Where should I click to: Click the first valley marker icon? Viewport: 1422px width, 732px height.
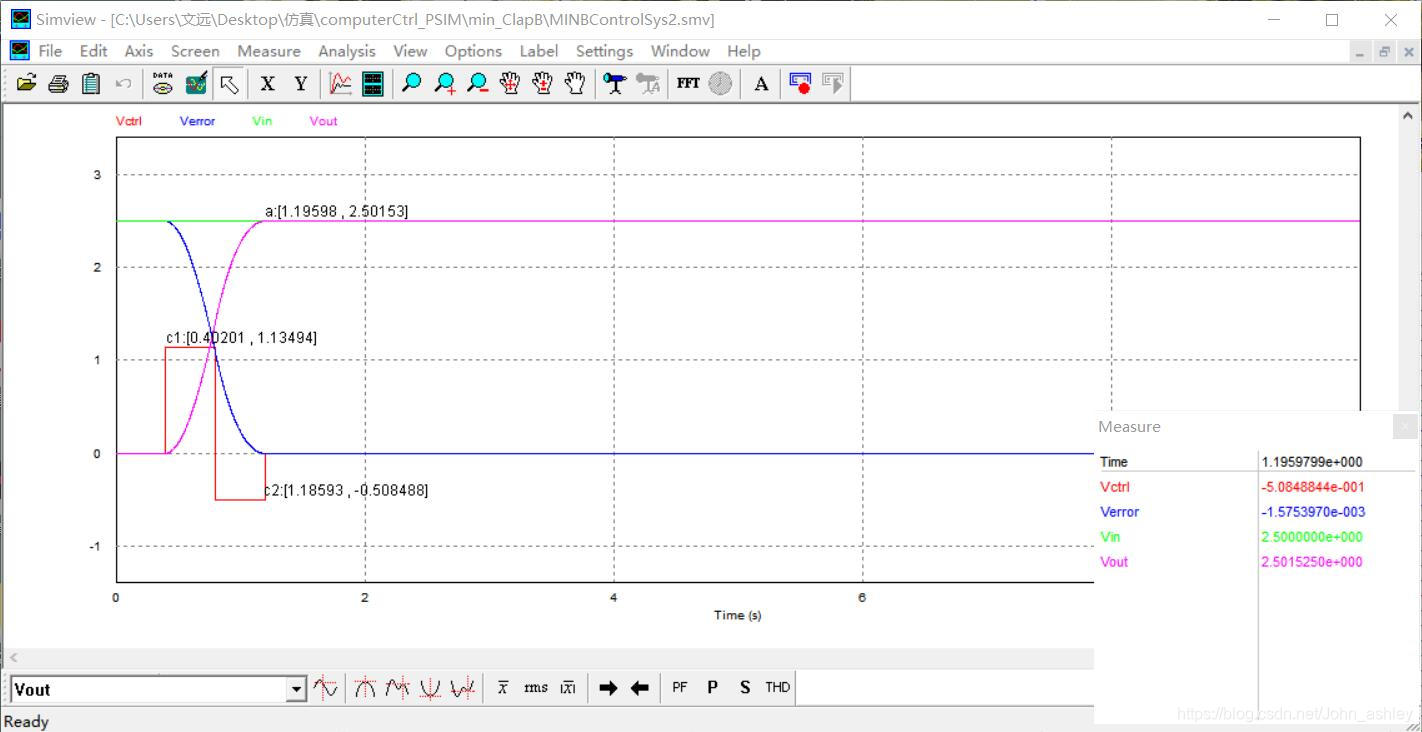click(x=430, y=688)
